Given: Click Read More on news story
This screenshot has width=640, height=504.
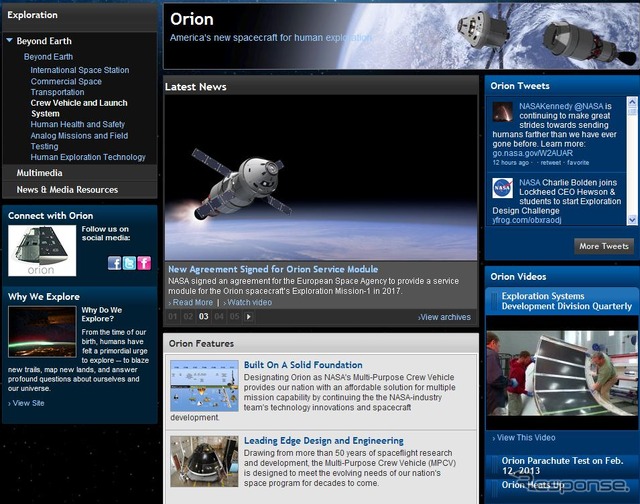Looking at the screenshot, I should pyautogui.click(x=192, y=302).
